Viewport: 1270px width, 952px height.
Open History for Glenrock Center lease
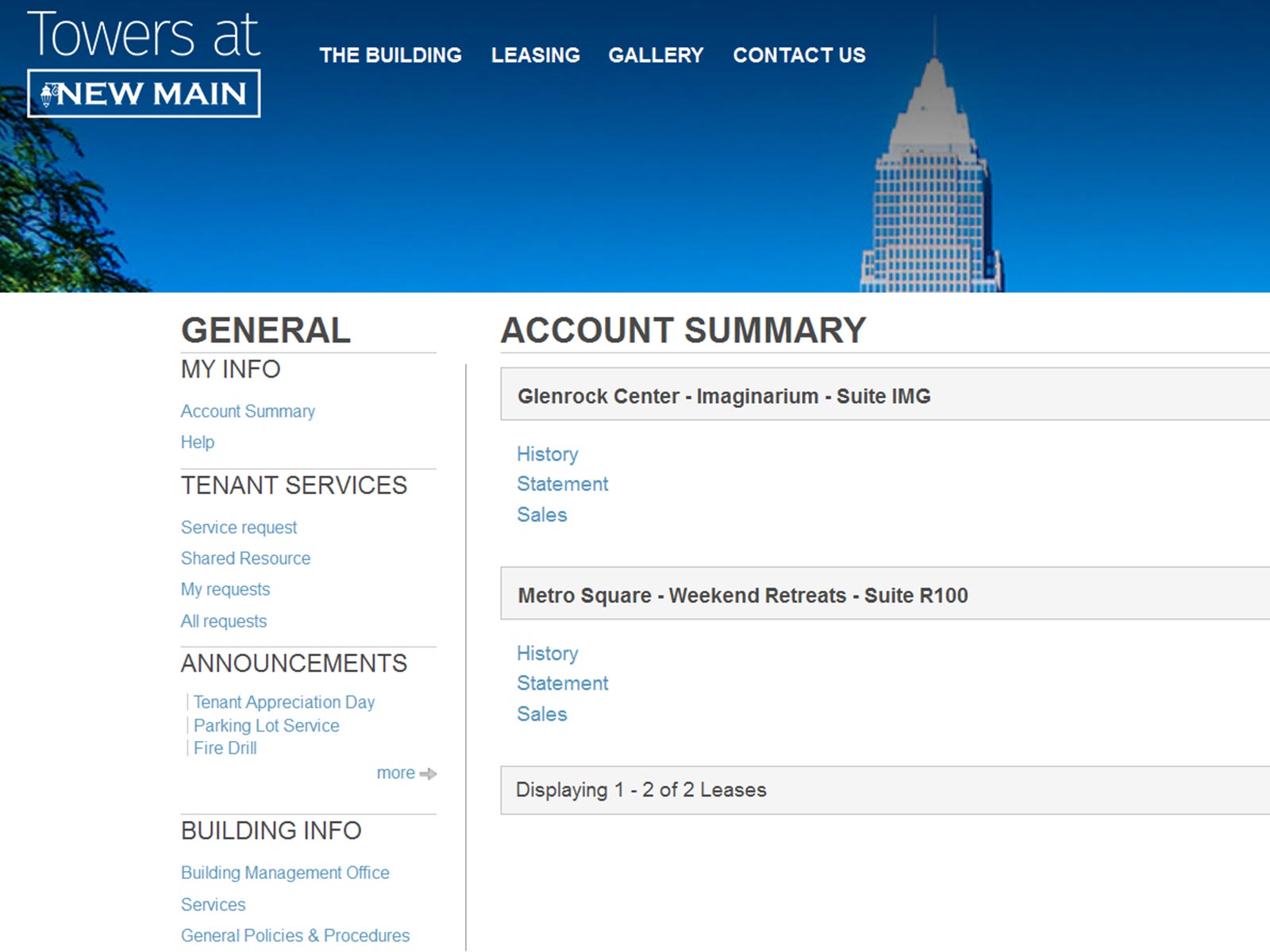point(548,454)
